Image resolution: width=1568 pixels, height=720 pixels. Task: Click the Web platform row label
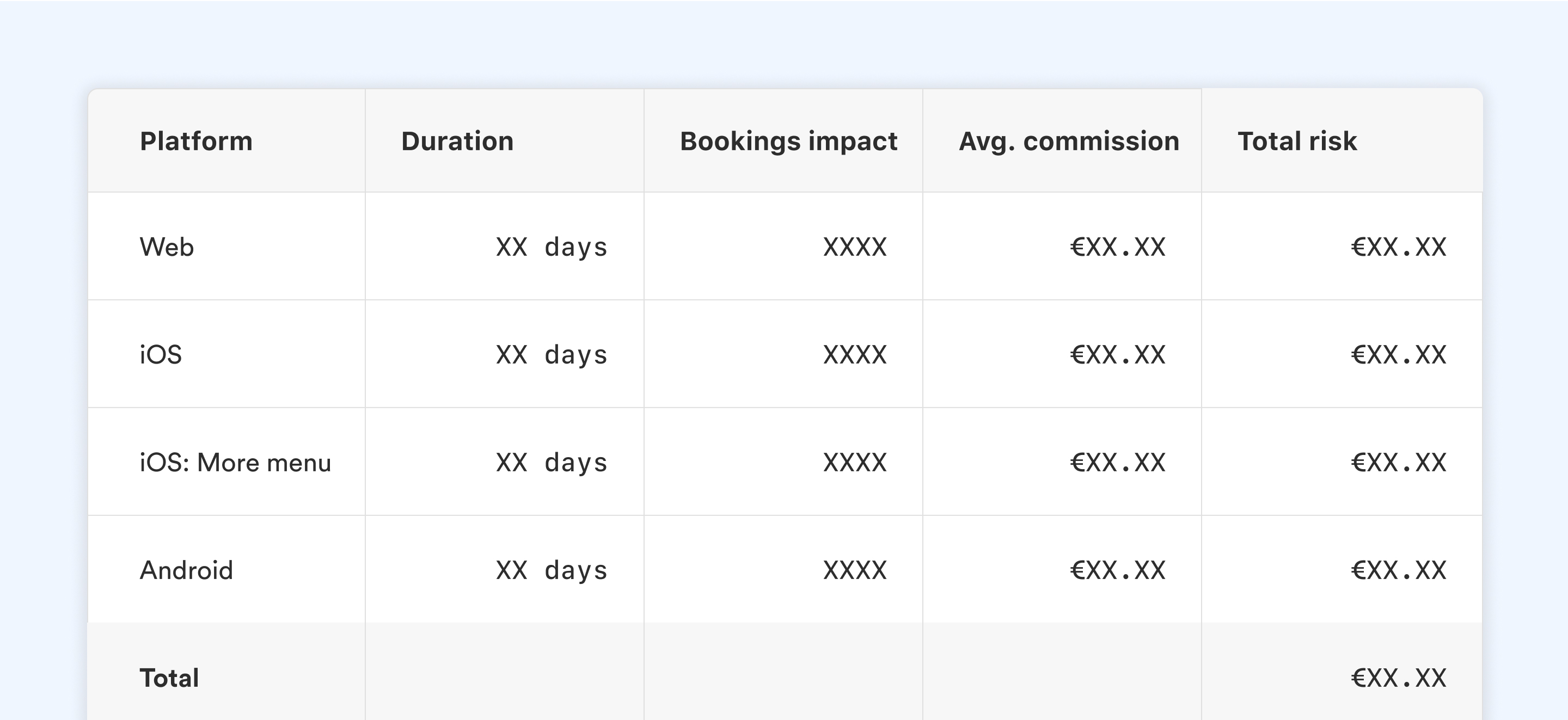(x=167, y=247)
